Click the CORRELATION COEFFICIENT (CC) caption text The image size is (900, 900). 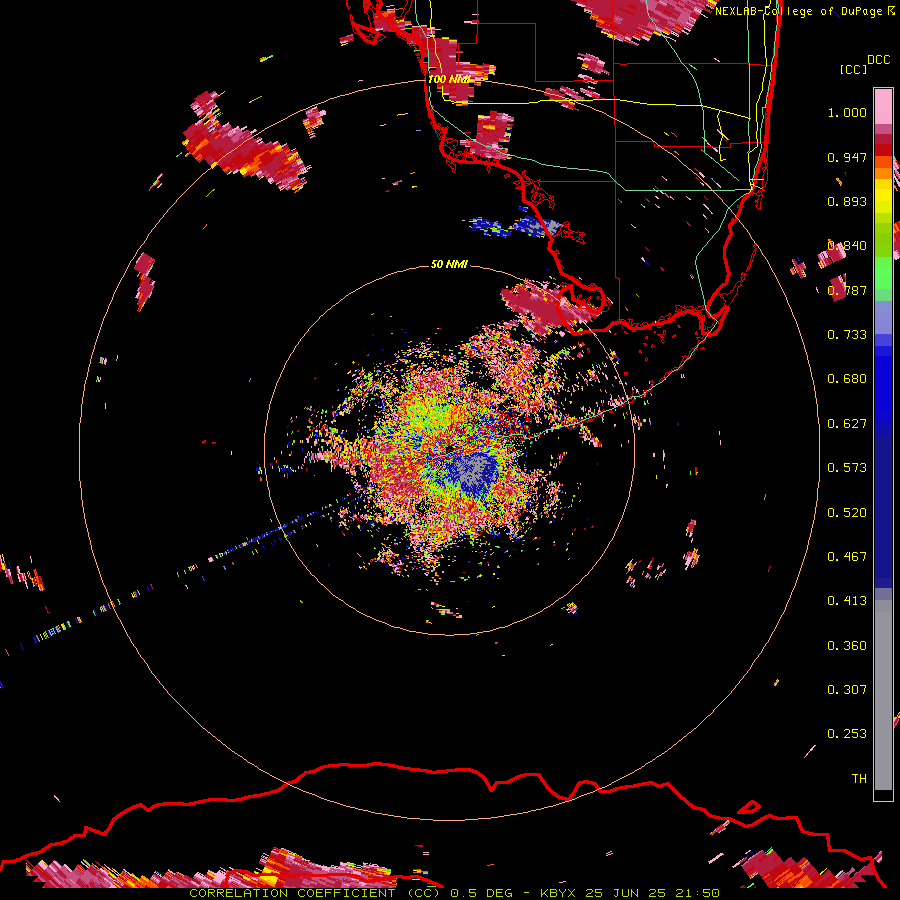point(315,893)
